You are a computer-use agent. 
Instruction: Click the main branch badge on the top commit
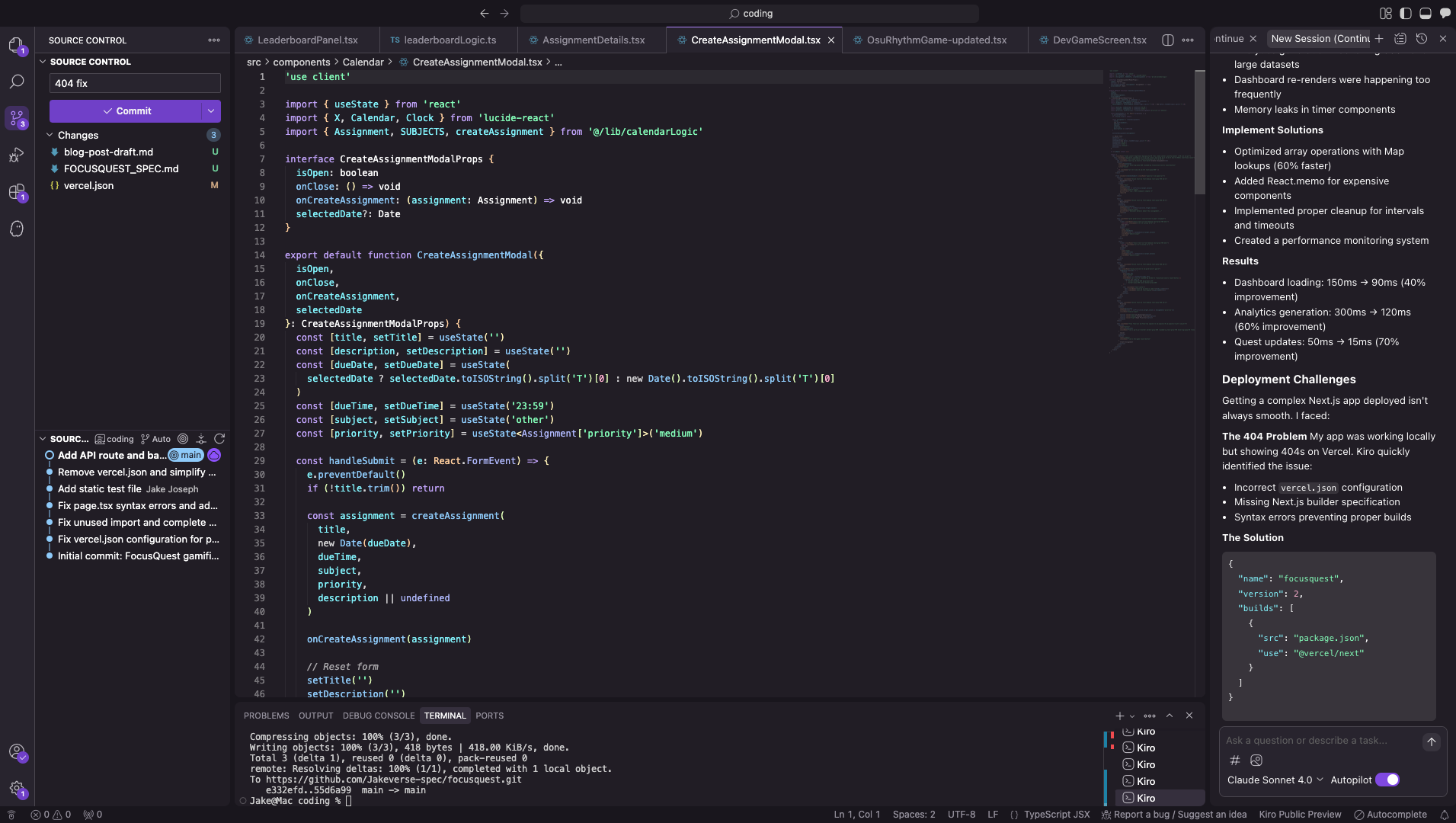point(186,455)
